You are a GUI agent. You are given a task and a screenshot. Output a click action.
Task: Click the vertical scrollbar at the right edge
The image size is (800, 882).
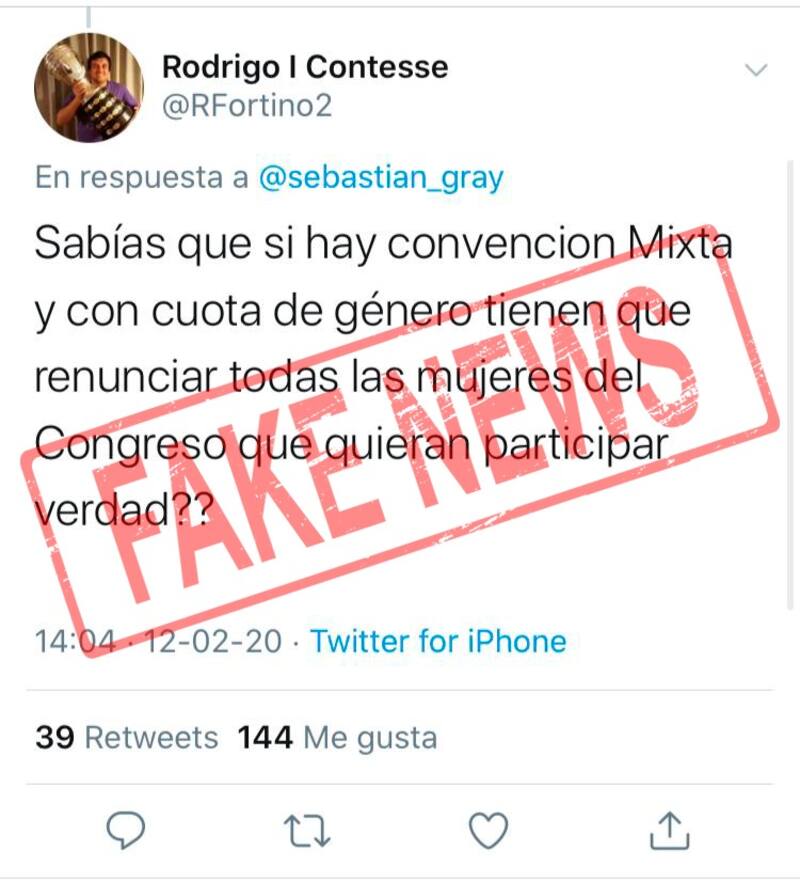tap(791, 384)
